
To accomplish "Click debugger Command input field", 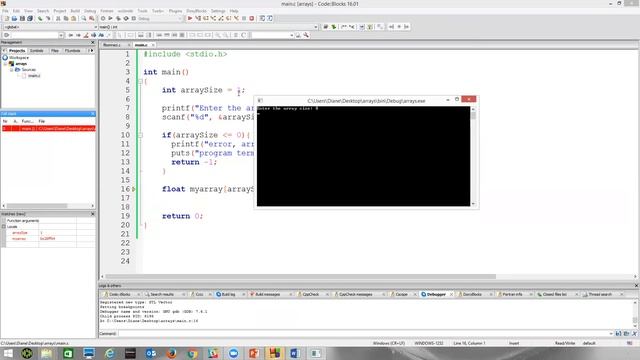I will (363, 333).
